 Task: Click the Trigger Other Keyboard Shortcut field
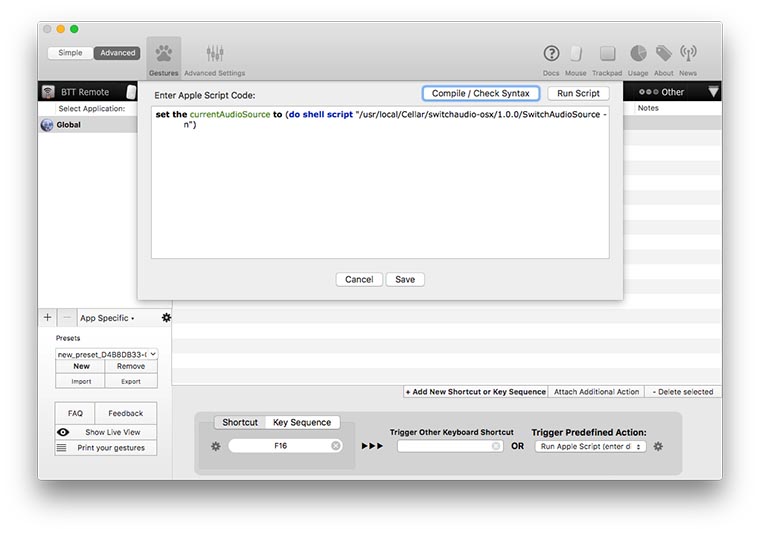pos(449,446)
